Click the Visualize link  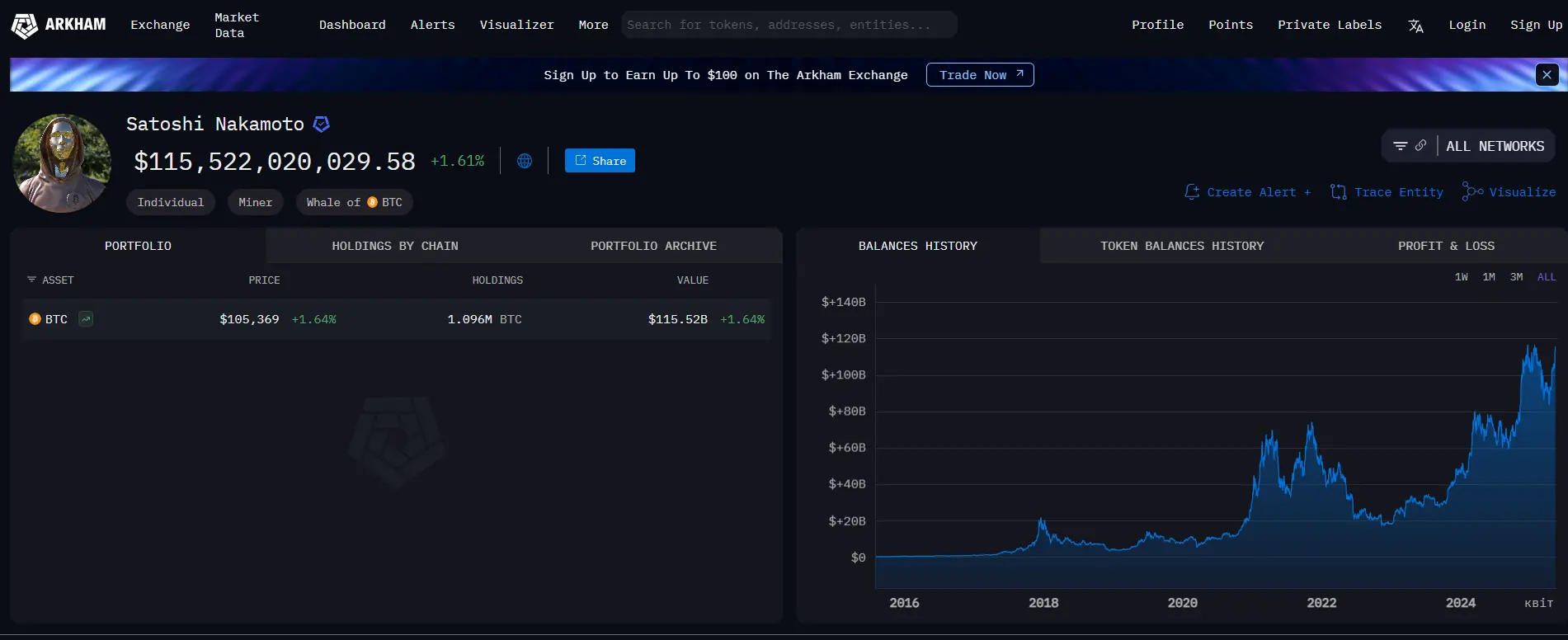click(1509, 192)
